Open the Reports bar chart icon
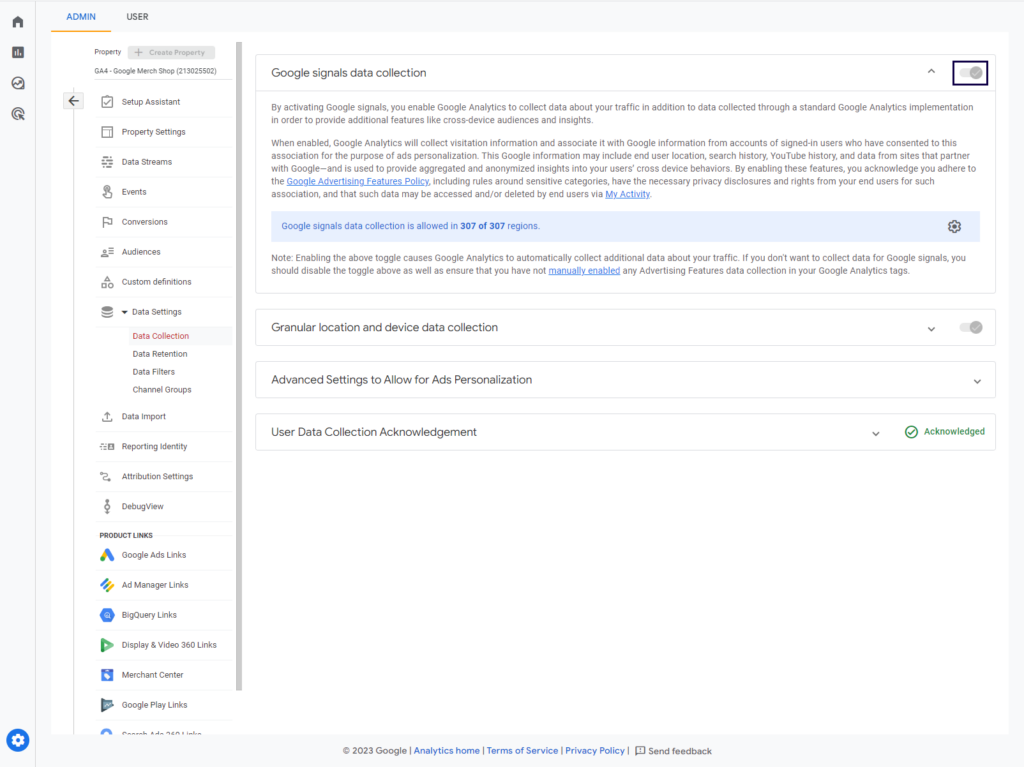The height and width of the screenshot is (767, 1024). tap(18, 52)
